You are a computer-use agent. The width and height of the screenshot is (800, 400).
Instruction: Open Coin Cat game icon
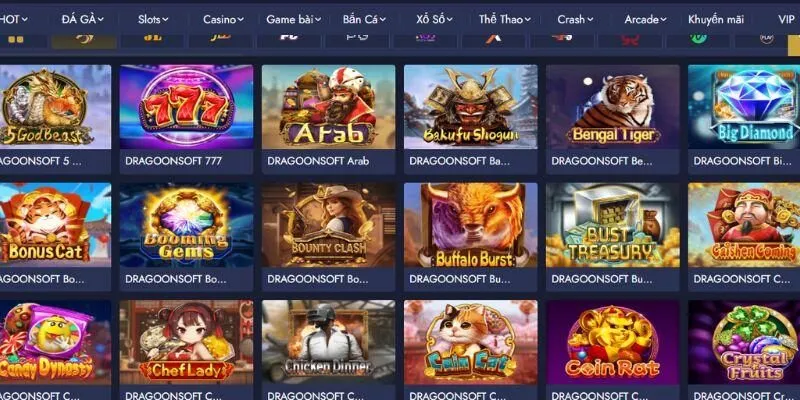[470, 342]
